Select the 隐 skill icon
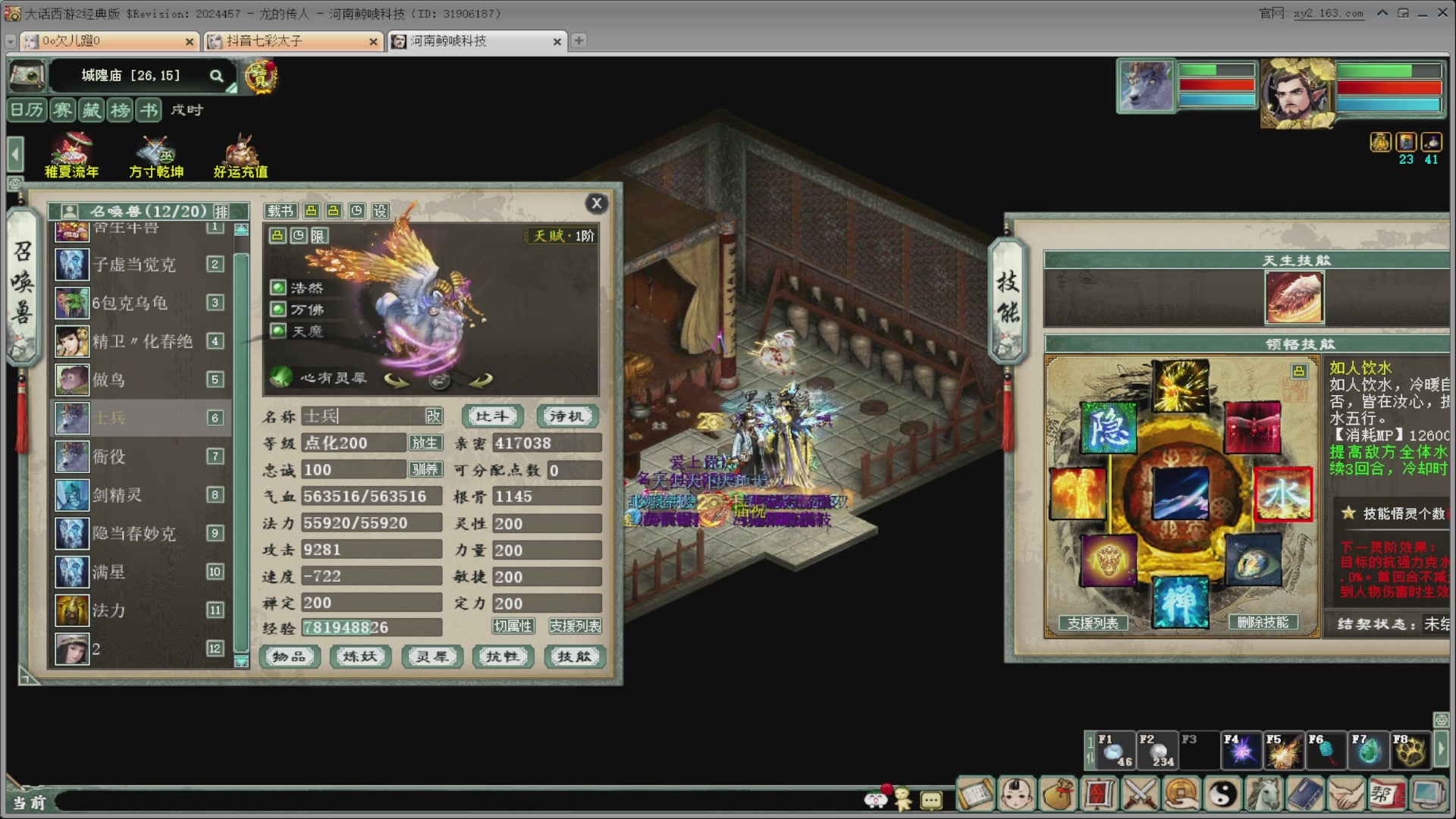 (x=1108, y=428)
